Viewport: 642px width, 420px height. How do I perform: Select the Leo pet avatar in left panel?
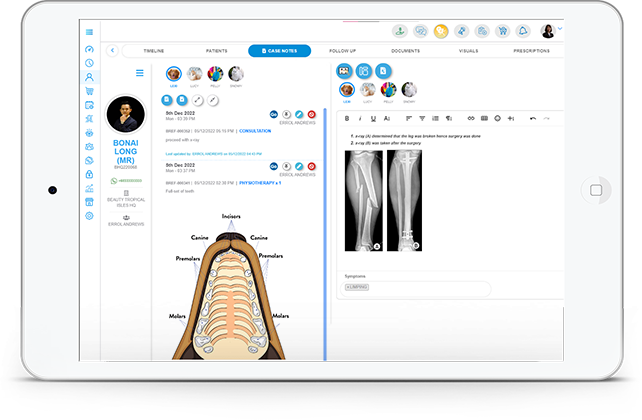pos(174,74)
